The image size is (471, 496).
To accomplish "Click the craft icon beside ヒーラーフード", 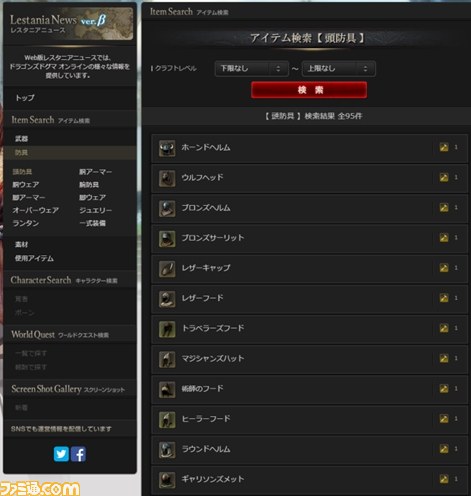I will (x=444, y=419).
